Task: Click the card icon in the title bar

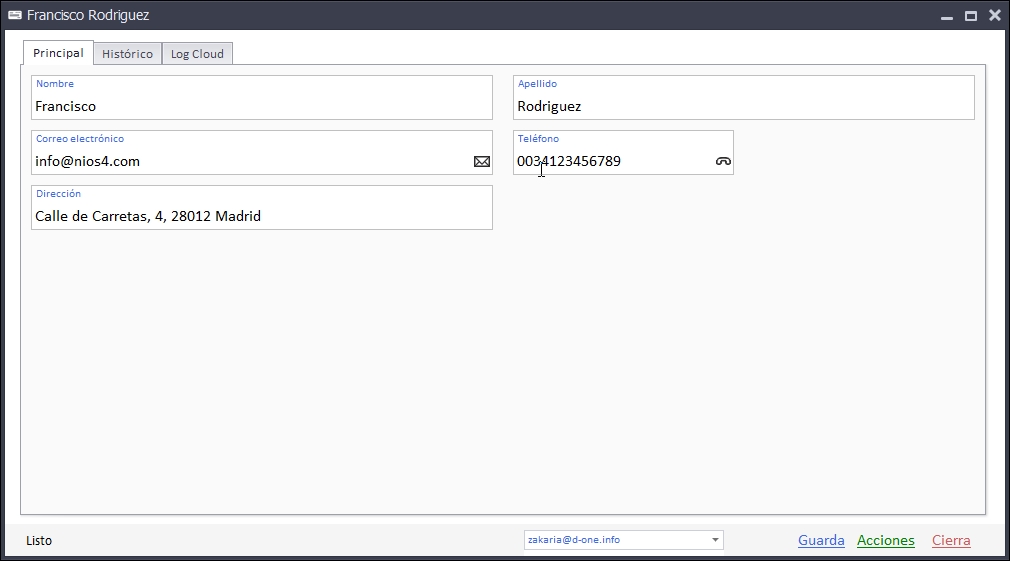Action: (15, 15)
